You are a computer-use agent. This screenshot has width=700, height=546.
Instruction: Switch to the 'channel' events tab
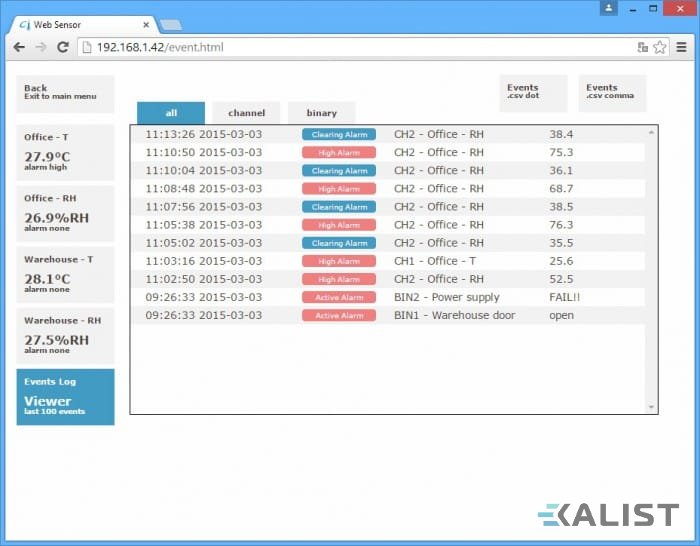point(246,113)
